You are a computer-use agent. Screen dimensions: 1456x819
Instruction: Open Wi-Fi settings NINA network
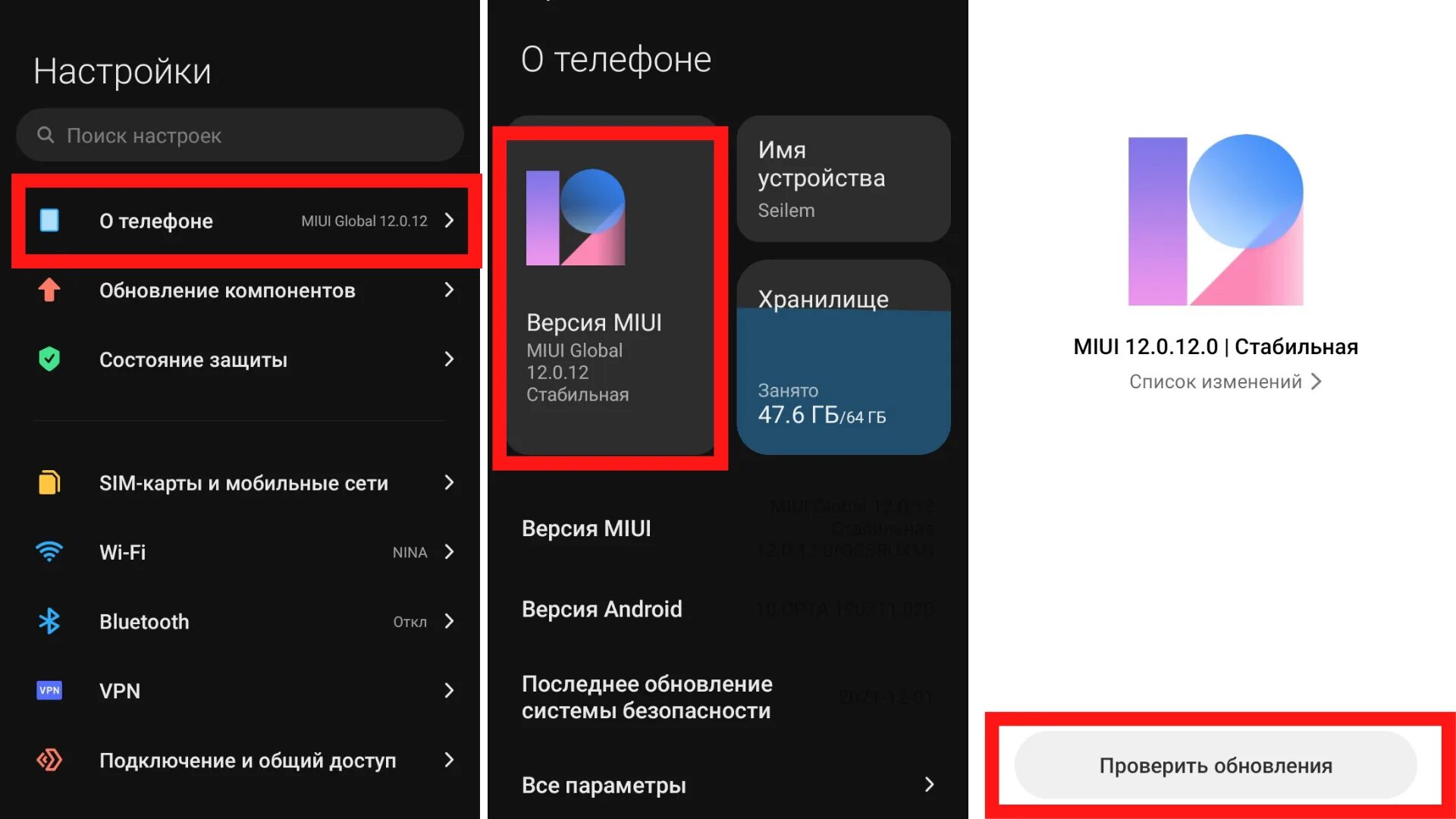point(240,553)
